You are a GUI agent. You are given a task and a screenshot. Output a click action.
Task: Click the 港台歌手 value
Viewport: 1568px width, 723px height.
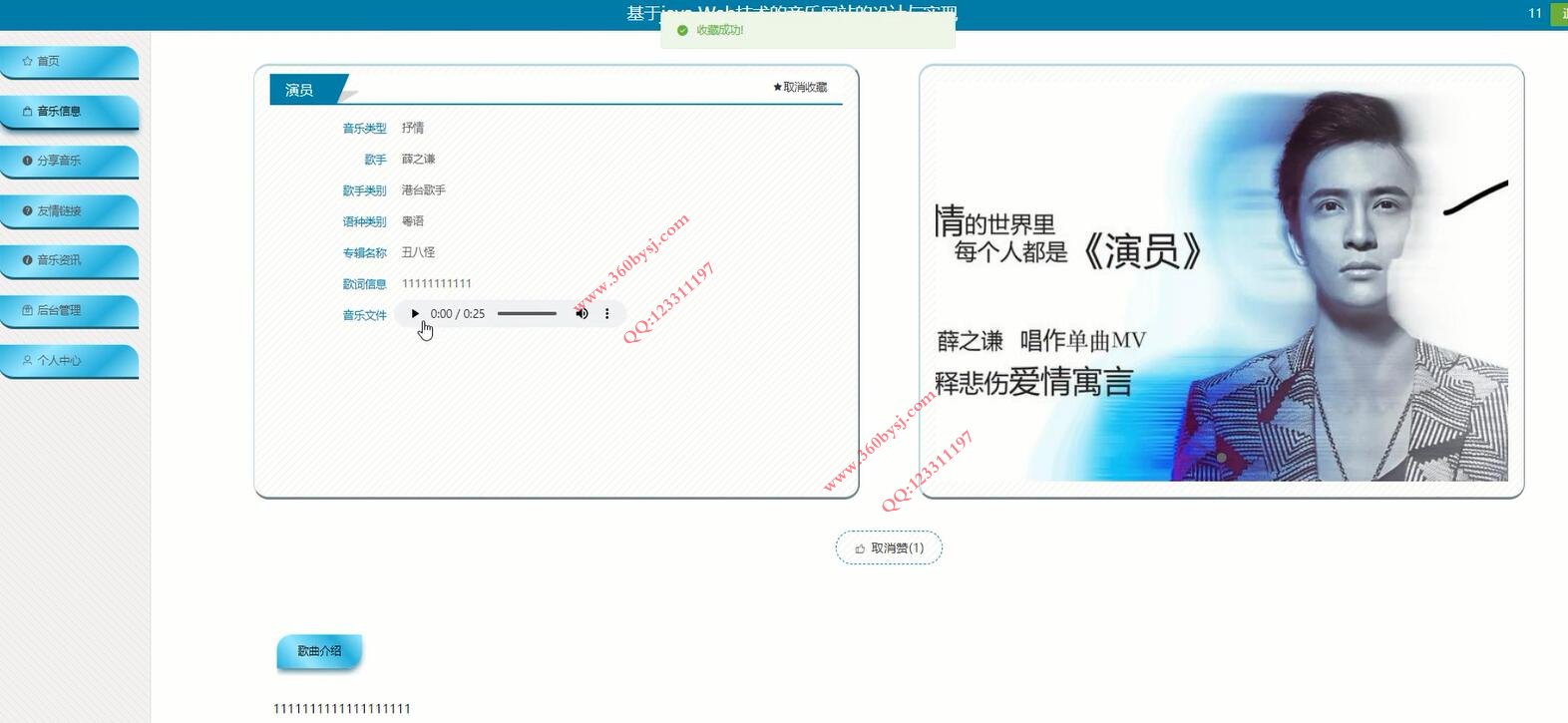424,190
